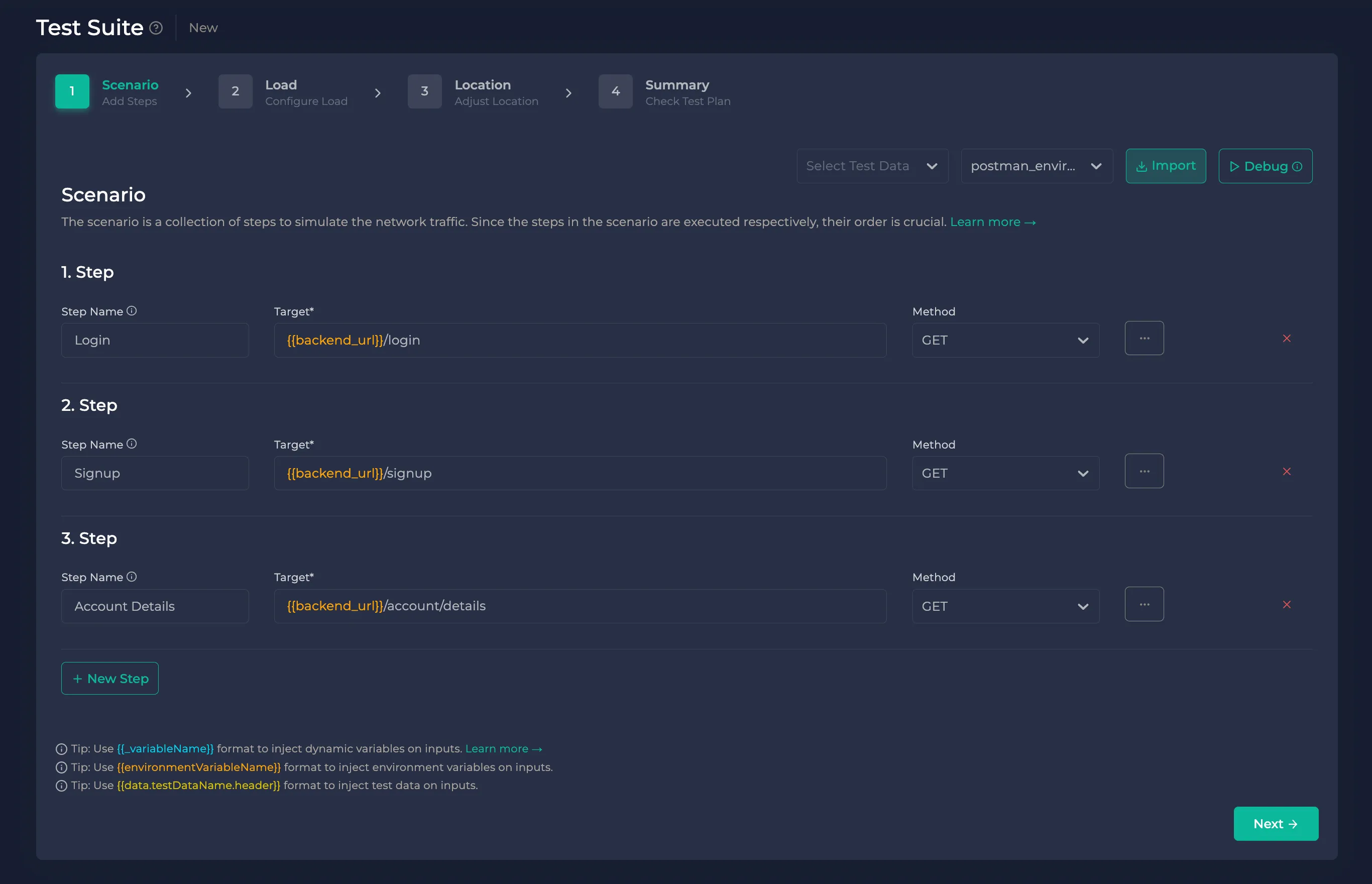Click the Account Details target input field

point(580,606)
